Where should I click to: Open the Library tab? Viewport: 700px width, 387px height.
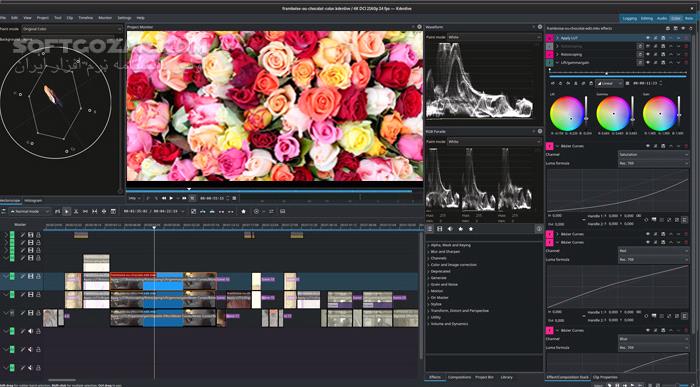click(506, 377)
